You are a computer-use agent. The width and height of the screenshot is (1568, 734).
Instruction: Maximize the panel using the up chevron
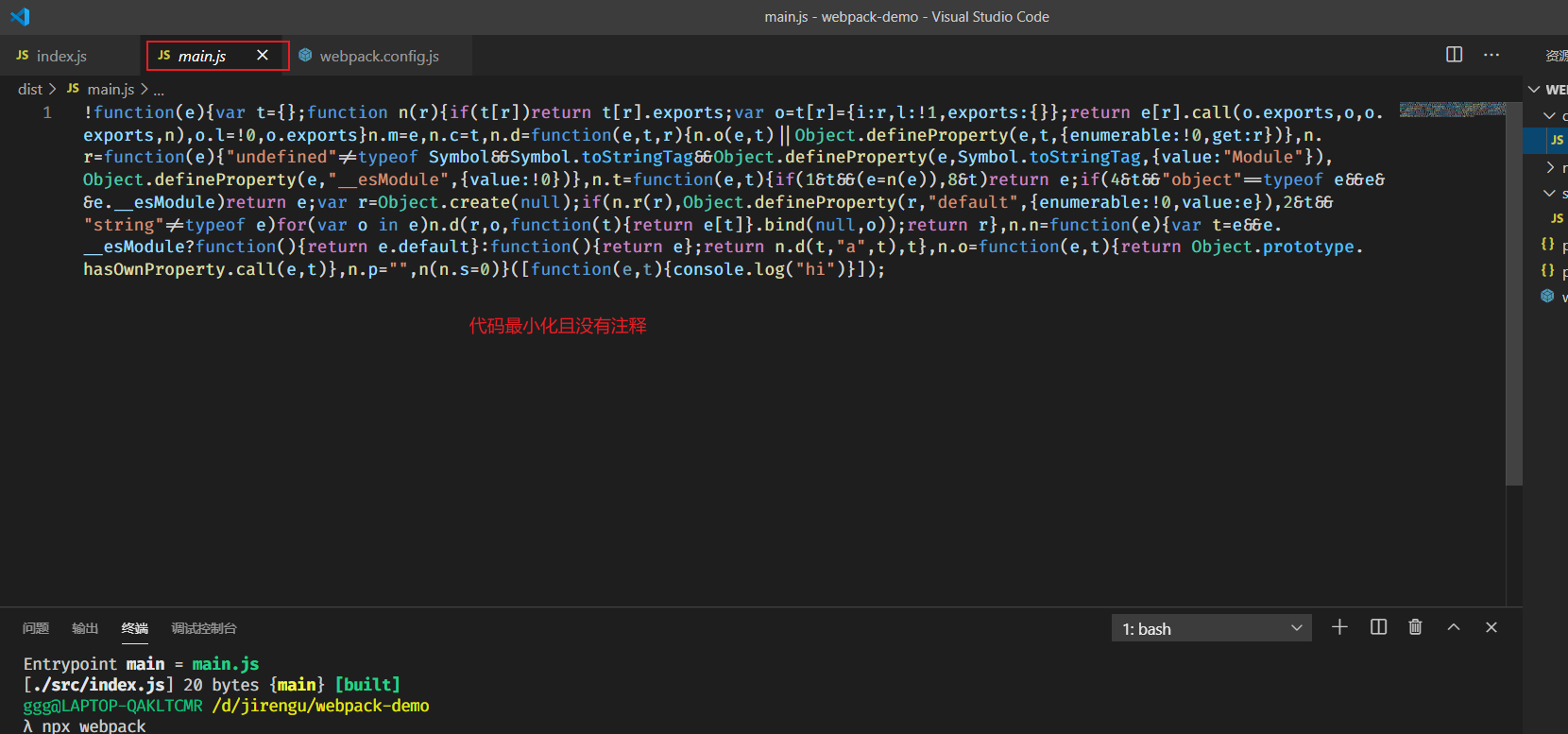[x=1454, y=627]
